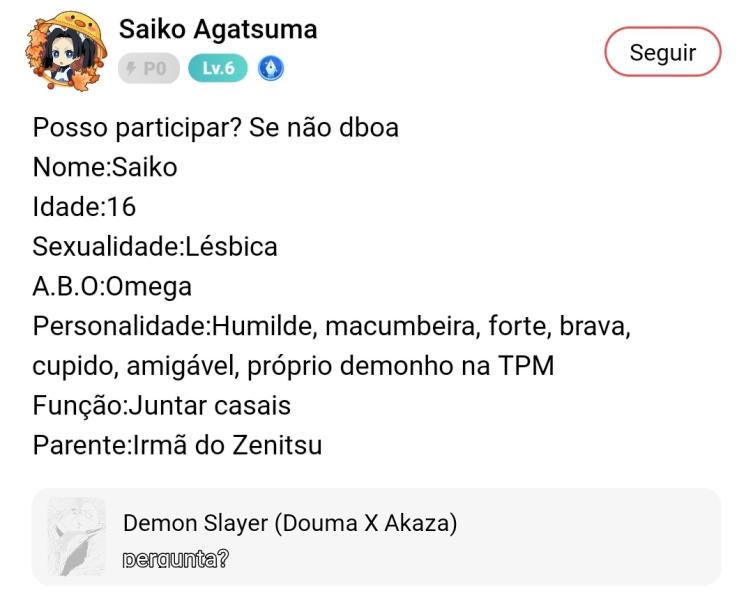
Task: Click the blue water-drop badge icon
Action: pos(271,68)
